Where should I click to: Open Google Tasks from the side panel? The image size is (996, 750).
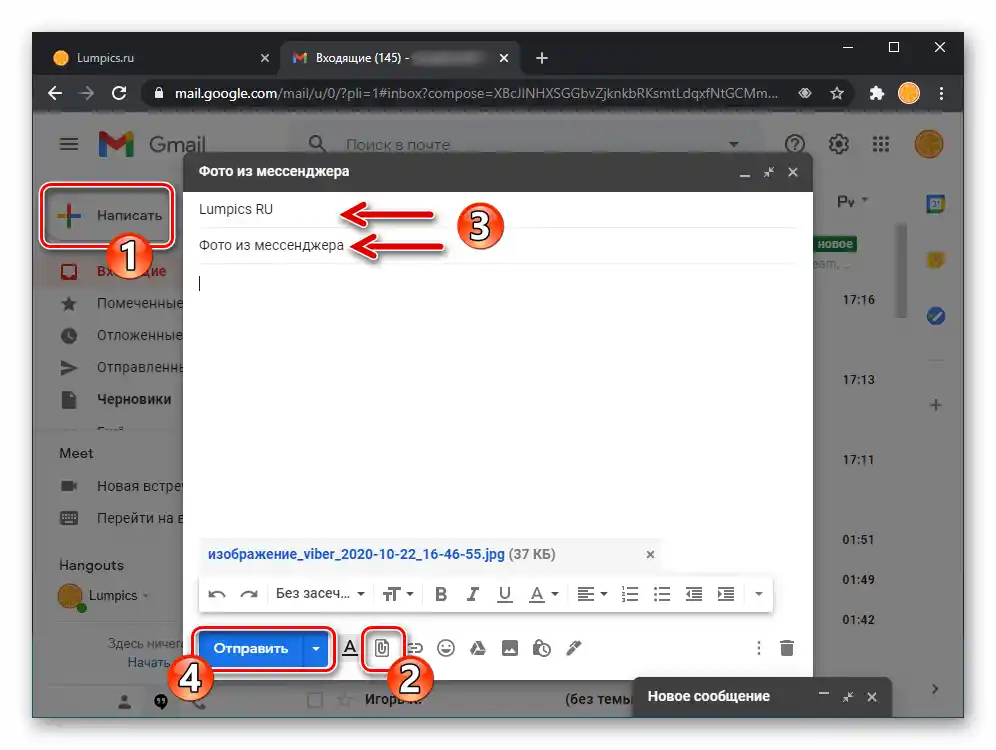[x=935, y=316]
